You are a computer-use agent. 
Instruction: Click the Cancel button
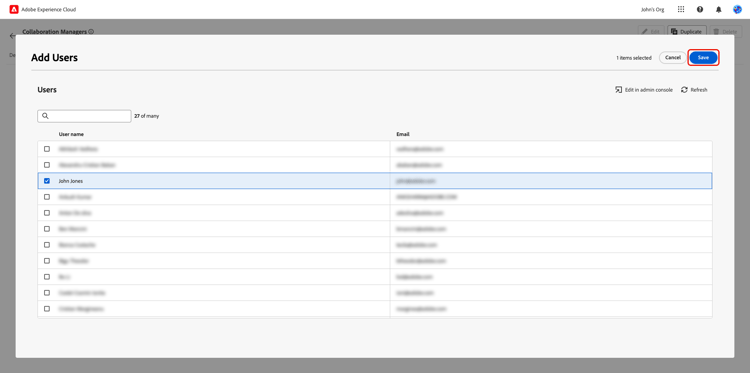(673, 57)
